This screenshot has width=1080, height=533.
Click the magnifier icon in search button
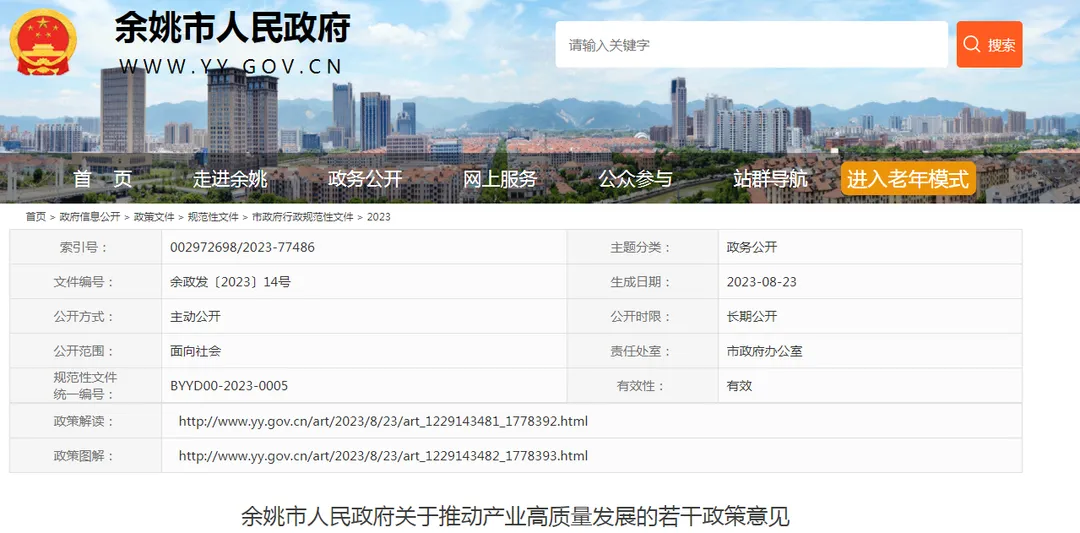pos(971,44)
